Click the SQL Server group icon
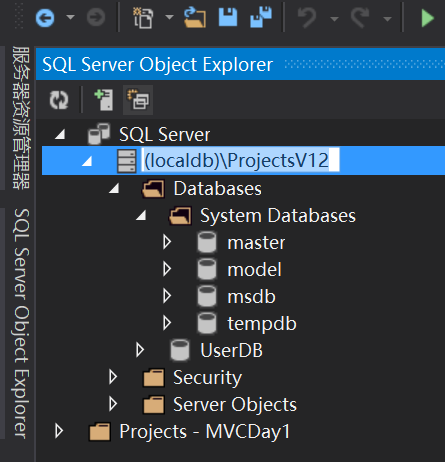Screen dimensions: 445x462 pyautogui.click(x=99, y=134)
